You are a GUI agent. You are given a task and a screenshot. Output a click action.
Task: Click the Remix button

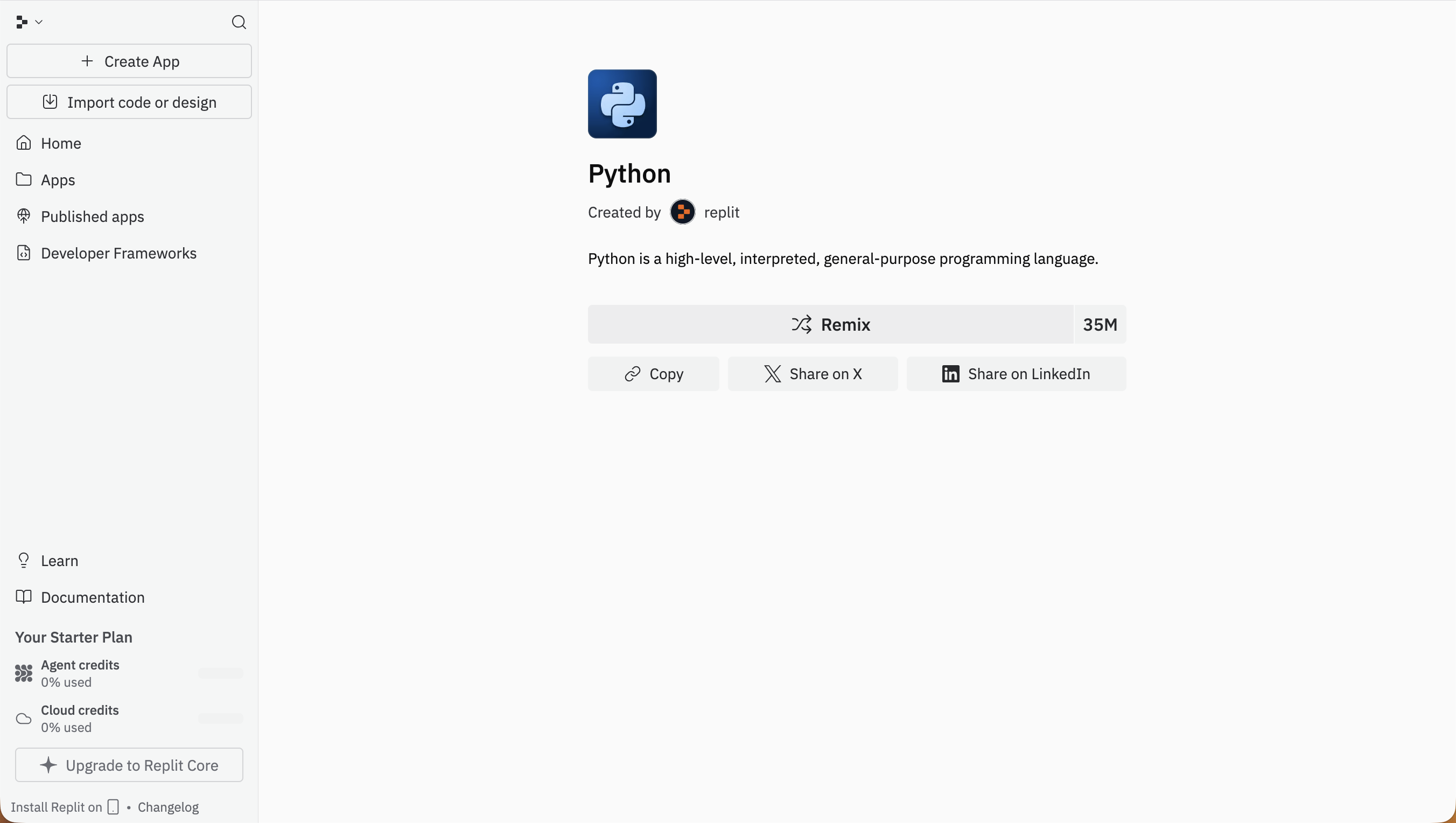(831, 324)
